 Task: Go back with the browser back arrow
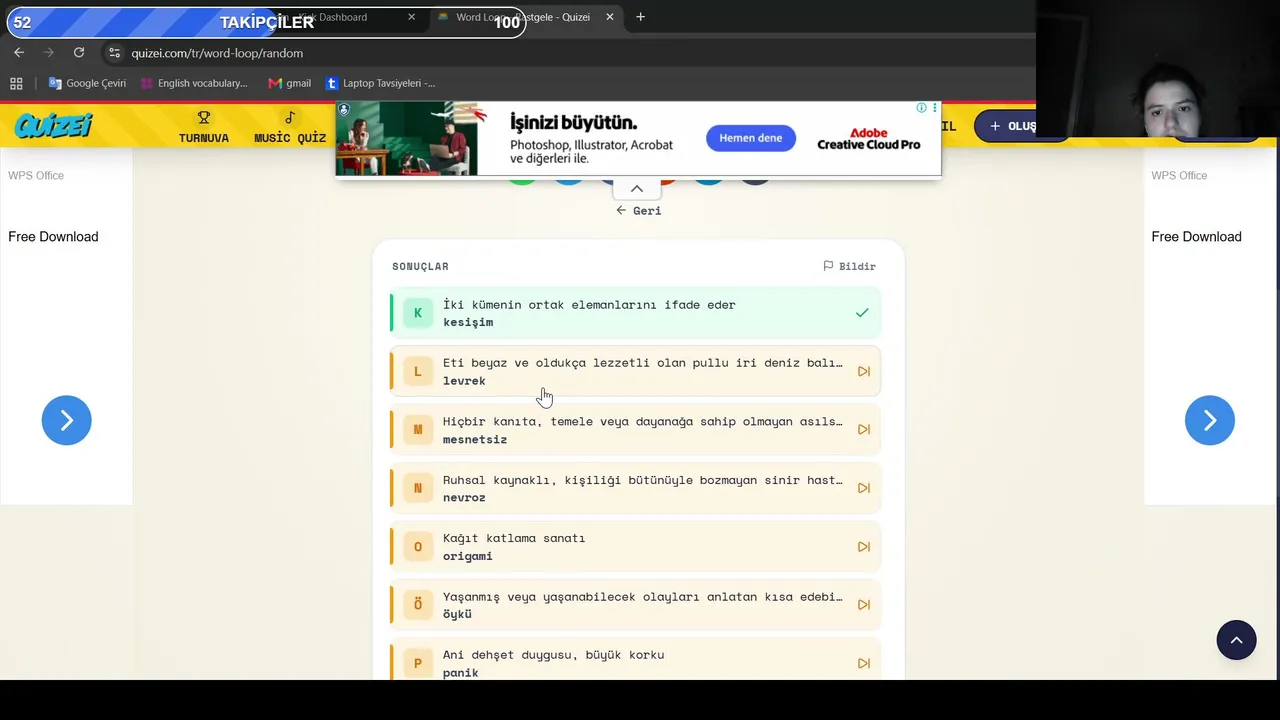click(x=19, y=52)
